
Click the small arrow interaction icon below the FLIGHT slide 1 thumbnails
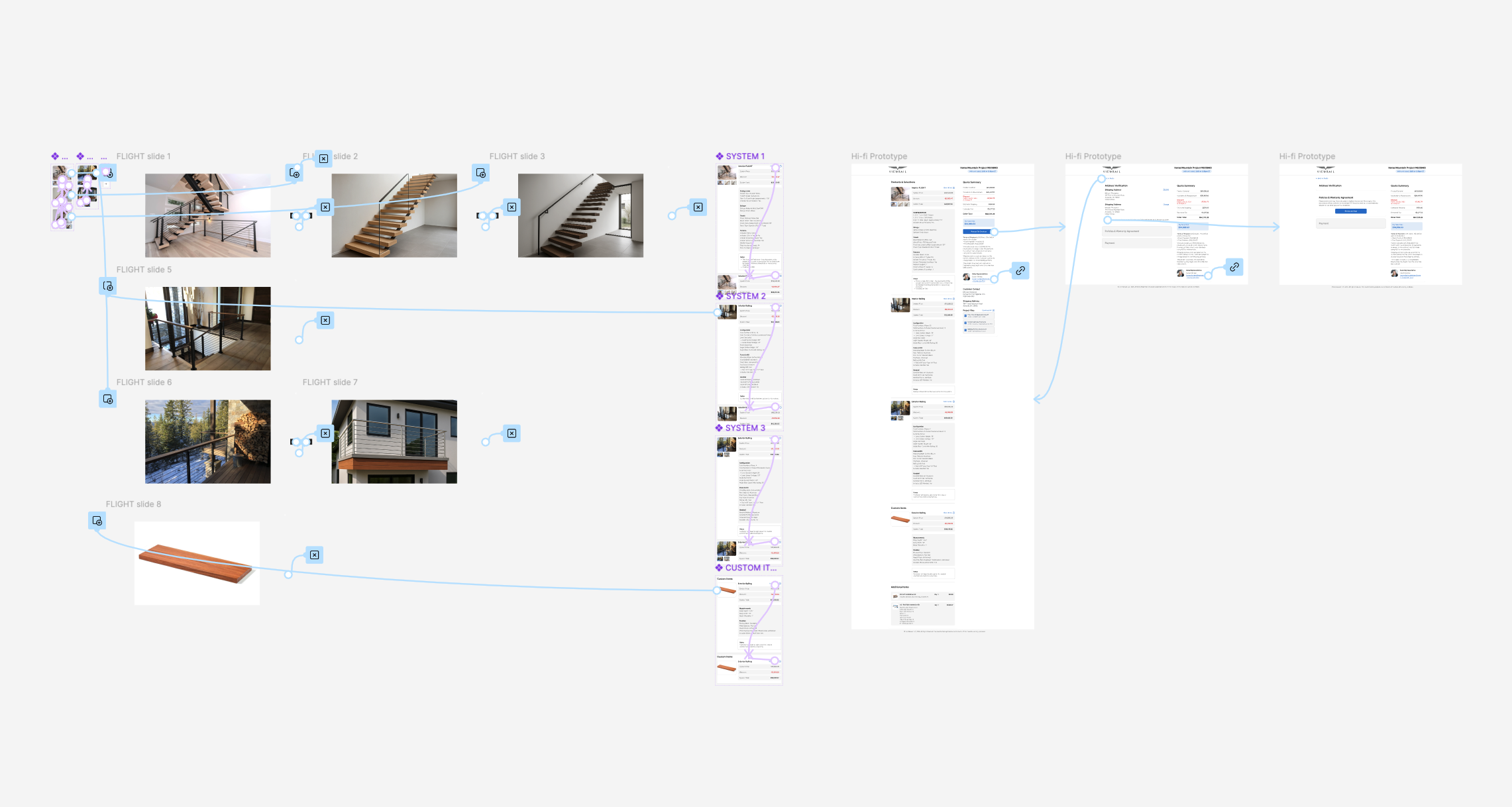[x=107, y=185]
